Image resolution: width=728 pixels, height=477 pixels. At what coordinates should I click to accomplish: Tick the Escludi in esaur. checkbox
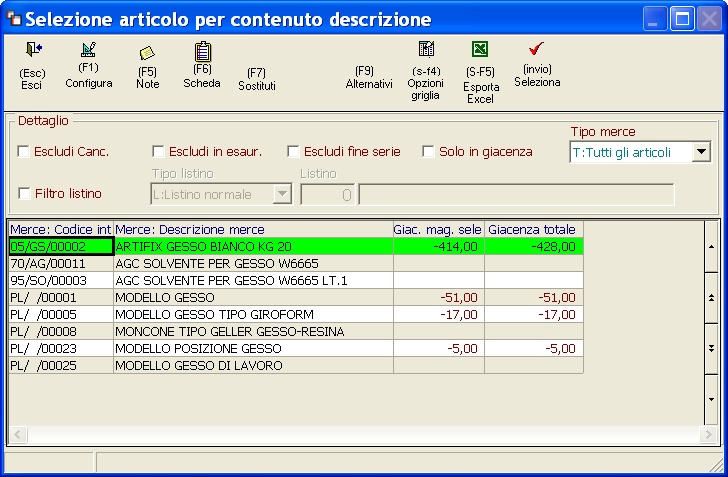click(158, 151)
